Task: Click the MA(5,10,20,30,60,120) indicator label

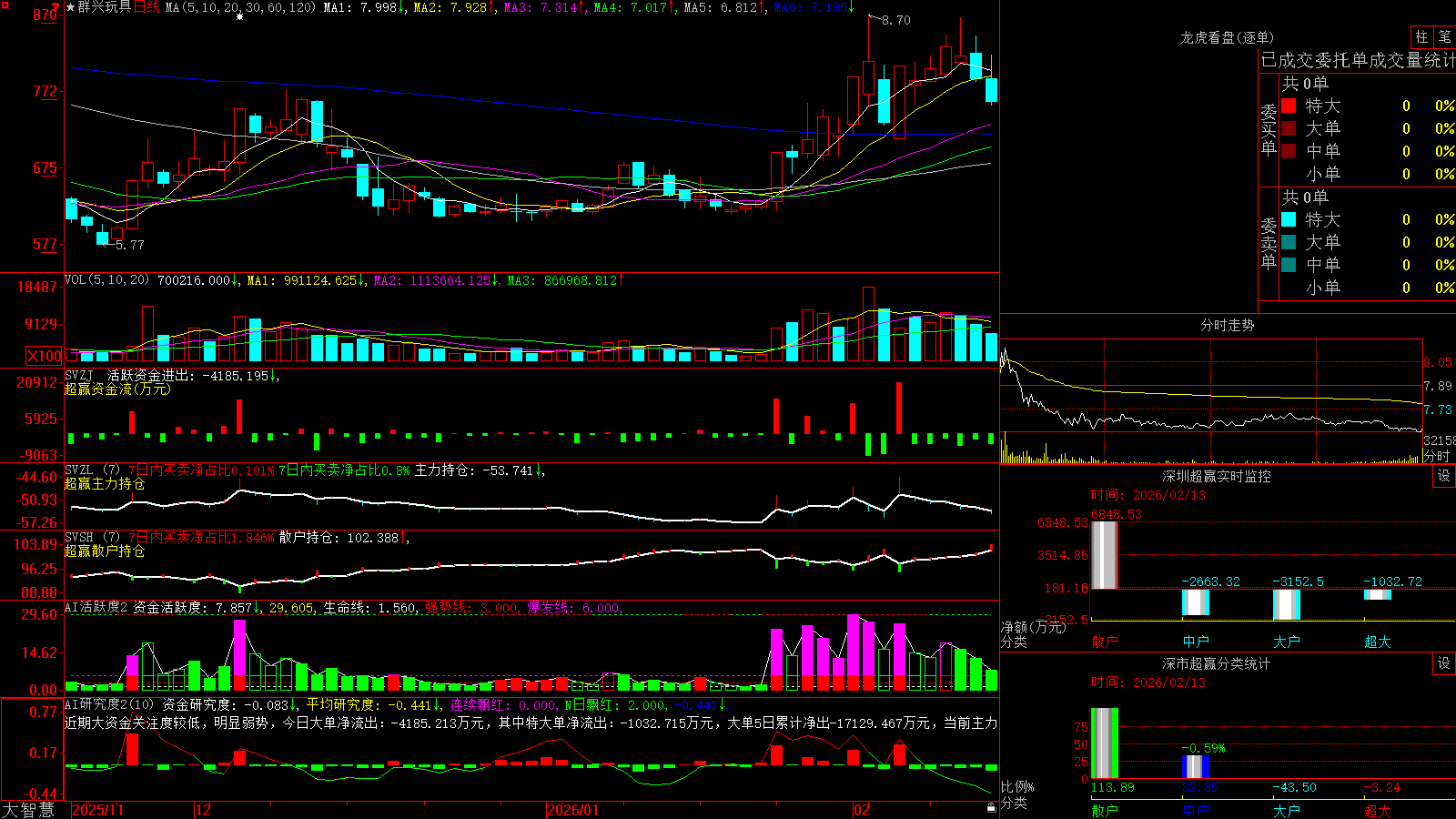Action: click(x=240, y=7)
